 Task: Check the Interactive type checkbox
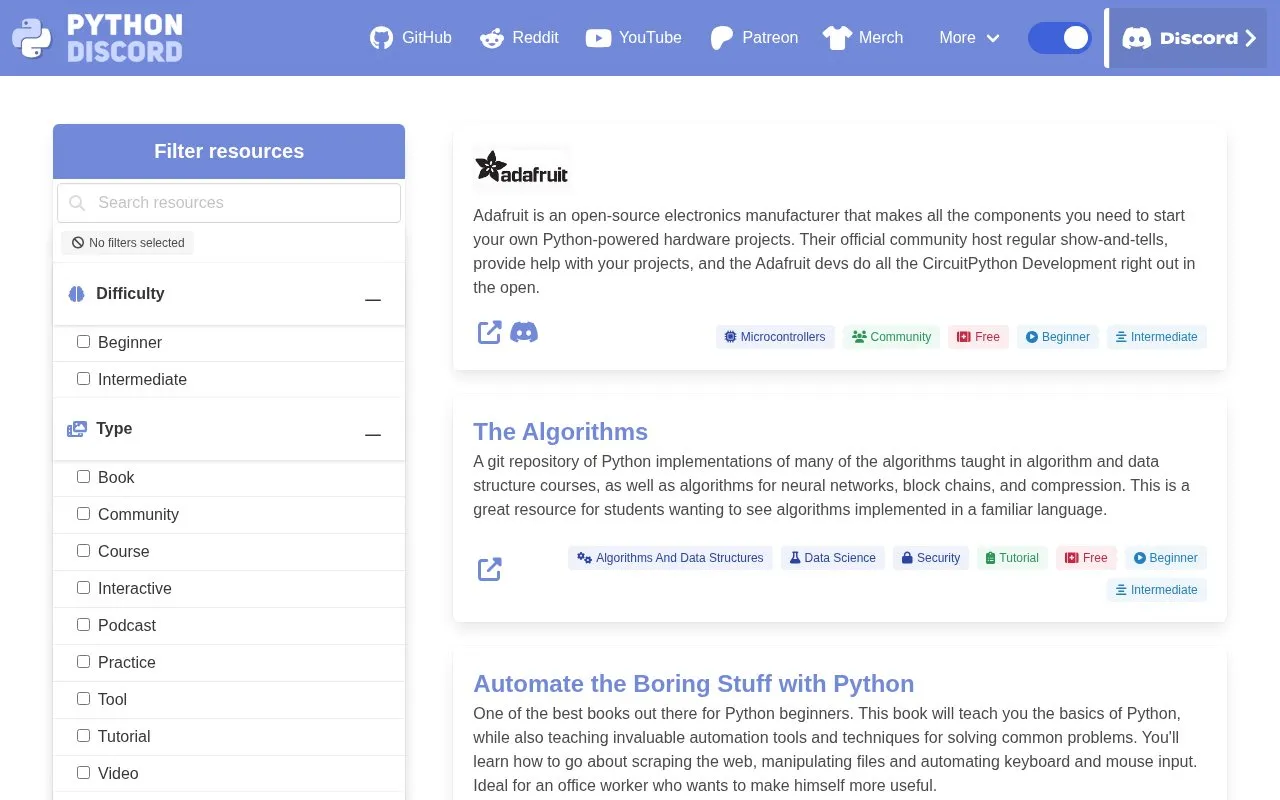pyautogui.click(x=84, y=588)
